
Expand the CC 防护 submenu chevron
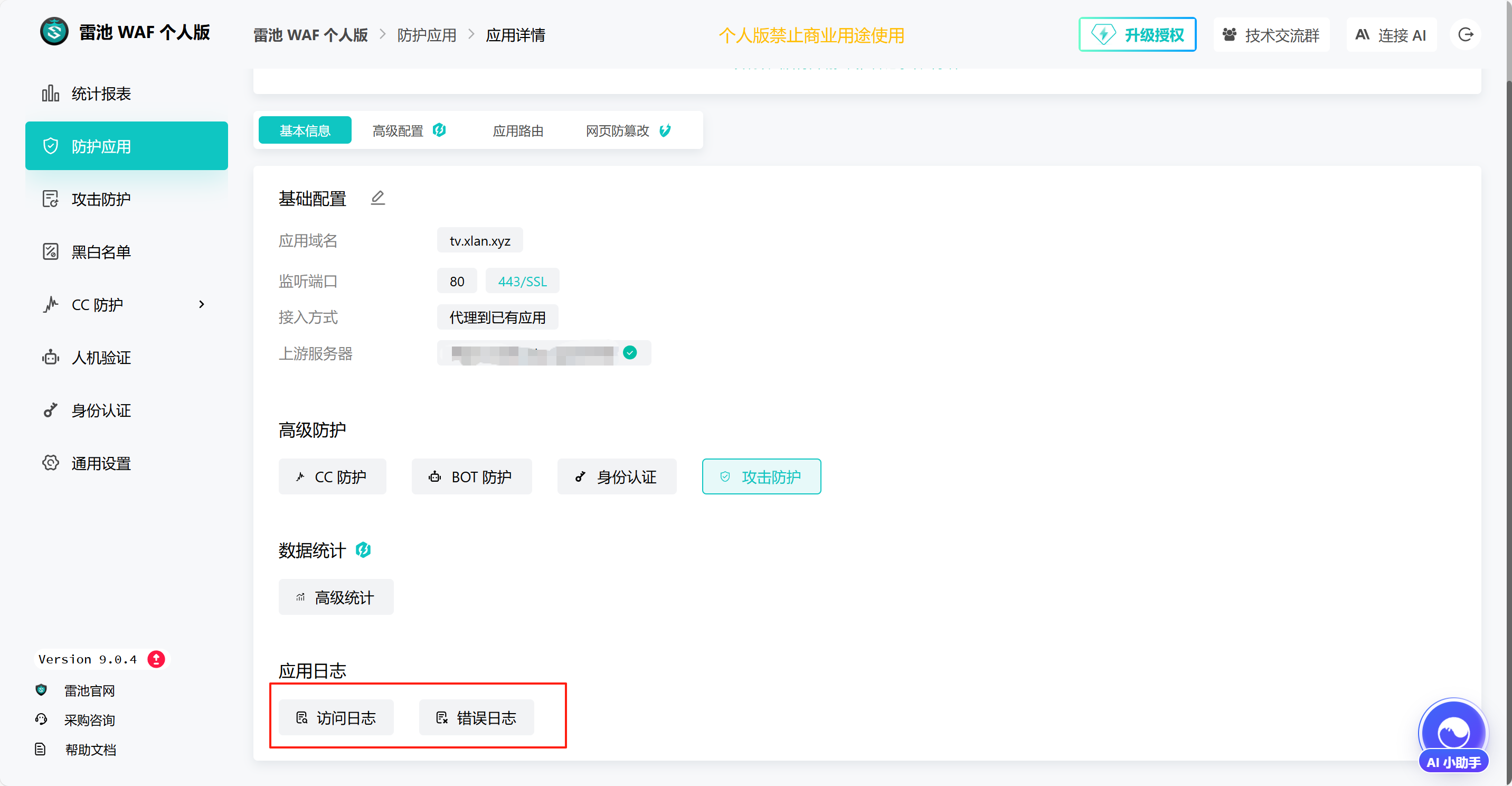[x=201, y=304]
